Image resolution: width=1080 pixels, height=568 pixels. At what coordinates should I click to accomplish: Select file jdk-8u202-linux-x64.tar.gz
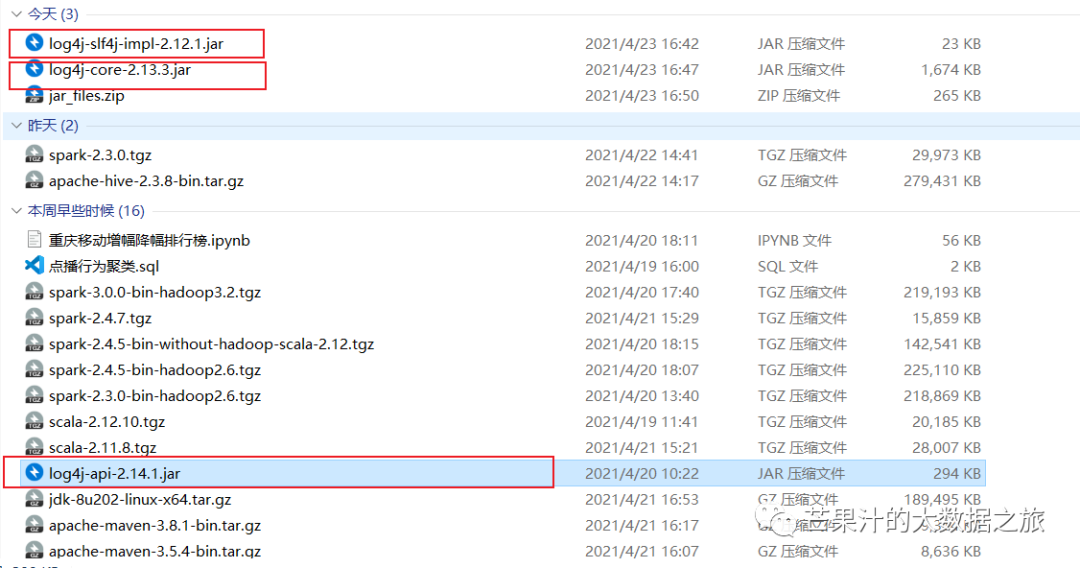tap(140, 500)
